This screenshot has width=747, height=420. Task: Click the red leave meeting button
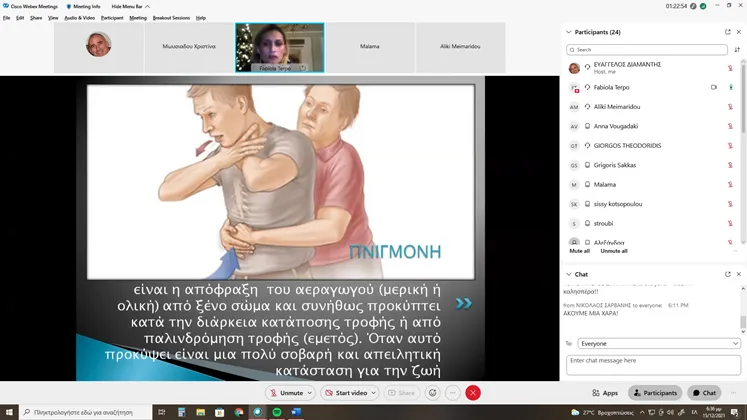click(x=473, y=393)
